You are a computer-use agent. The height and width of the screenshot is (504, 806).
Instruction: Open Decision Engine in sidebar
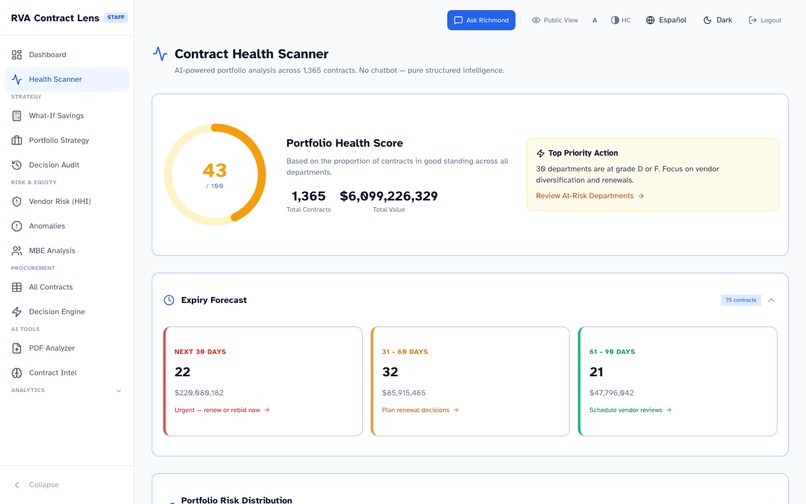pyautogui.click(x=67, y=312)
